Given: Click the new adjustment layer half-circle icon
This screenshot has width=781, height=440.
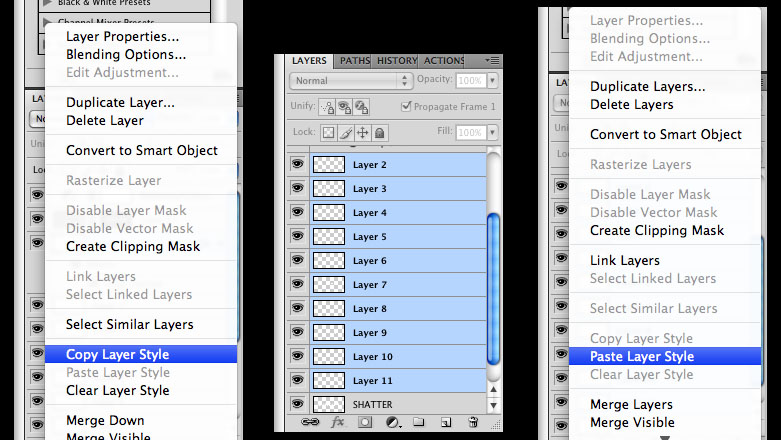Looking at the screenshot, I should [x=393, y=423].
